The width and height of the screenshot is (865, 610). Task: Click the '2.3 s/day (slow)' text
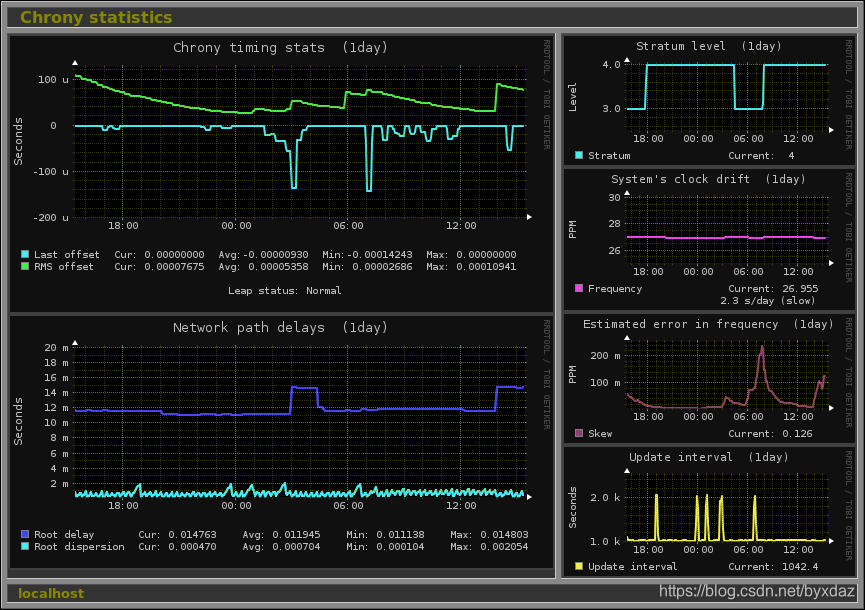[768, 301]
